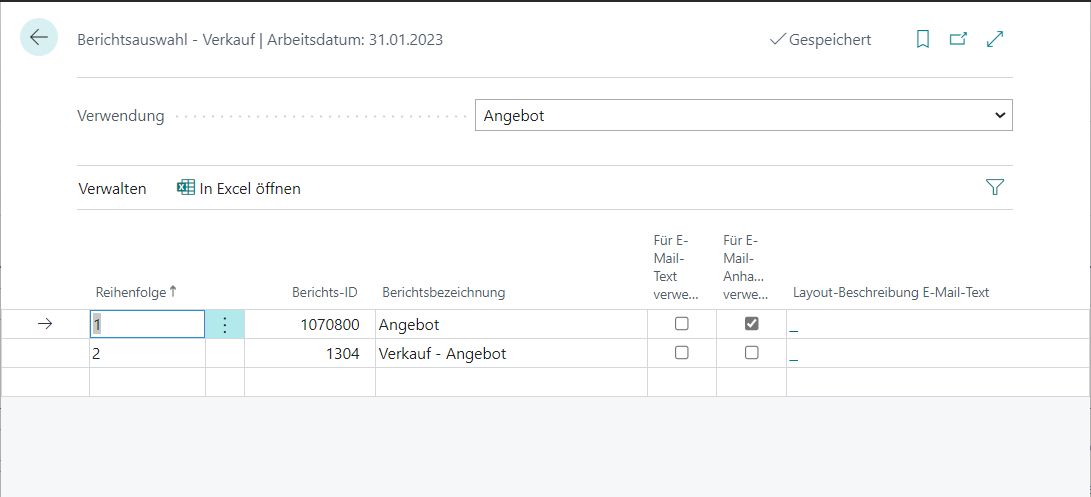1091x497 pixels.
Task: Open row options three-dot menu
Action: (225, 324)
